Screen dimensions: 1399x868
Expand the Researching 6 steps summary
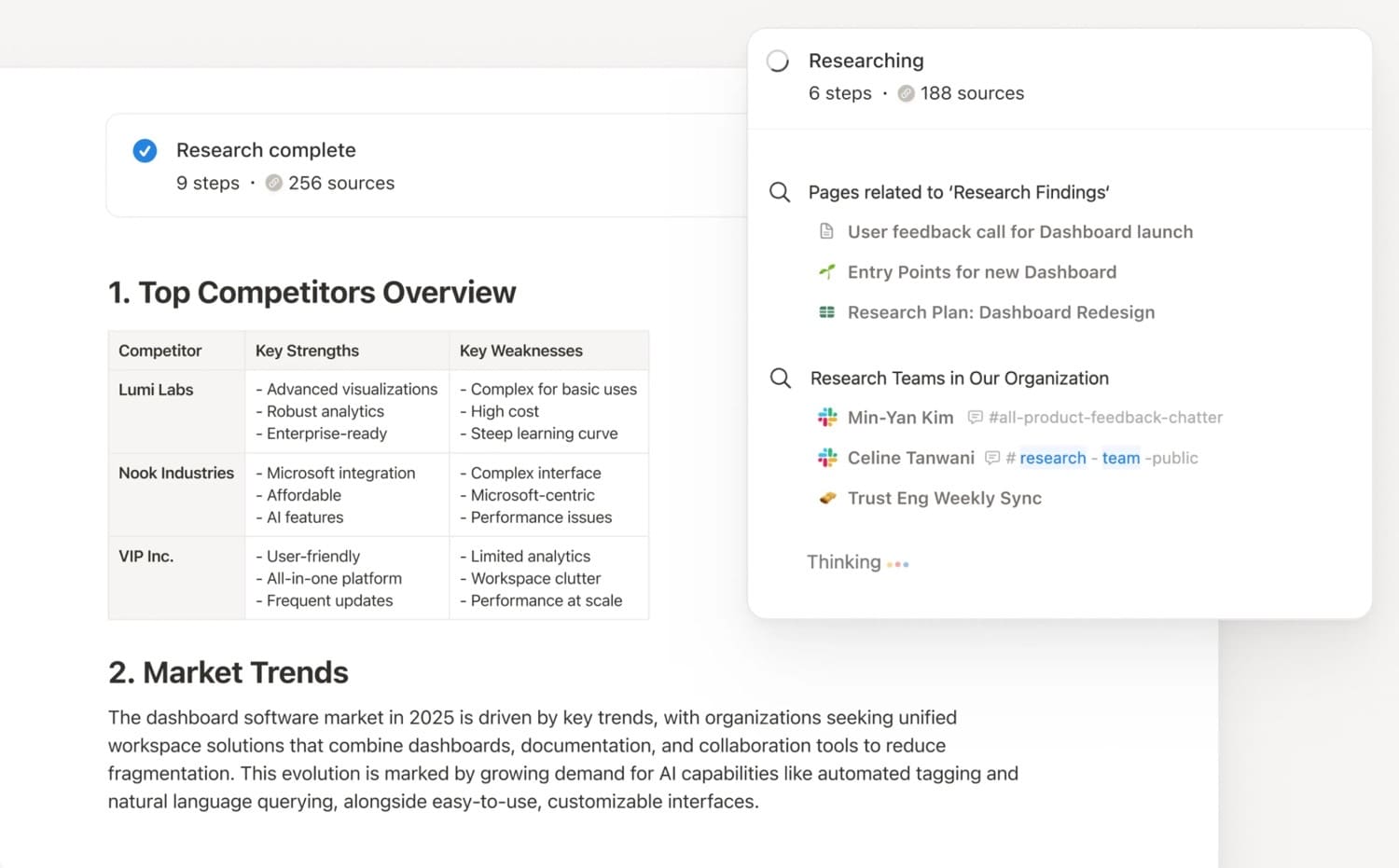tap(839, 93)
